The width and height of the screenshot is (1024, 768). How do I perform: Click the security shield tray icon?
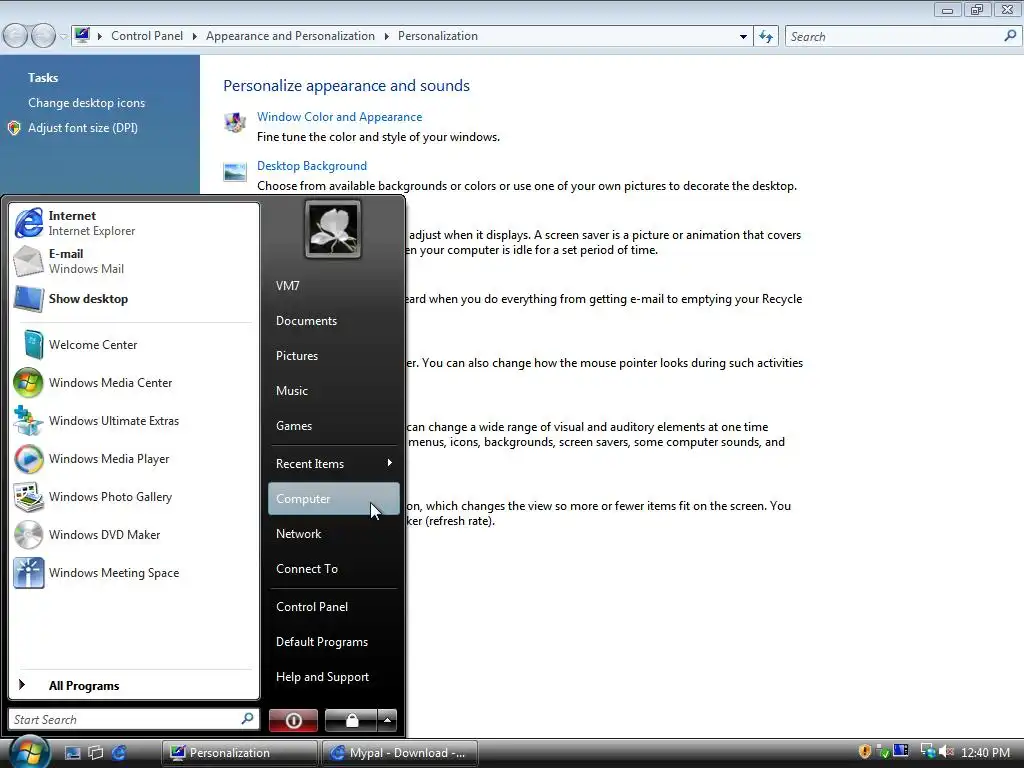coord(865,752)
